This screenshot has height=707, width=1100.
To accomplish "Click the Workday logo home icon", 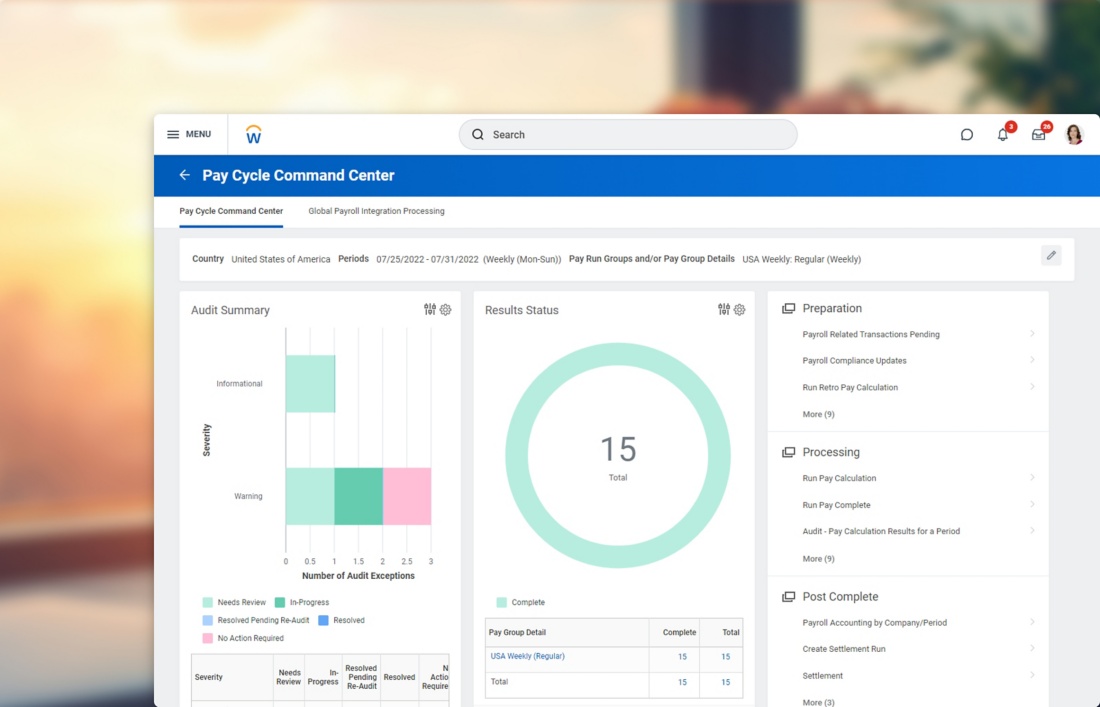I will point(253,134).
